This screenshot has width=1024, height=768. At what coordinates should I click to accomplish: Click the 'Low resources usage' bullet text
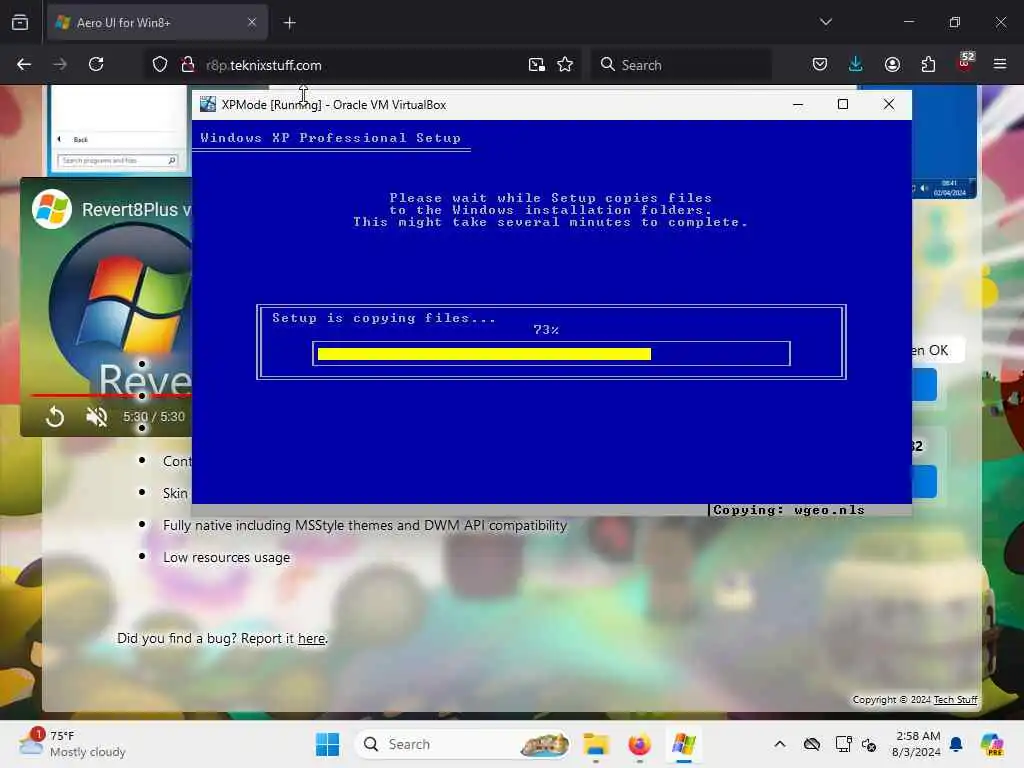[226, 557]
